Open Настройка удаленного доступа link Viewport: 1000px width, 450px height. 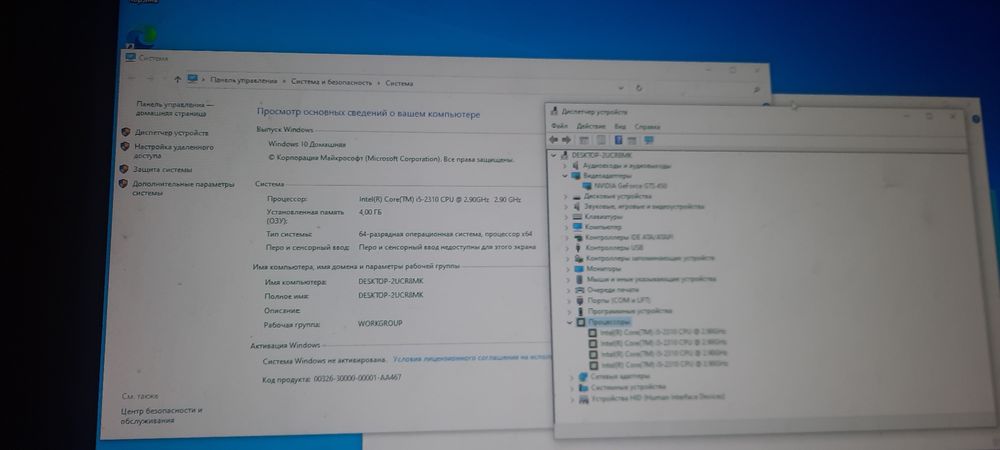173,151
